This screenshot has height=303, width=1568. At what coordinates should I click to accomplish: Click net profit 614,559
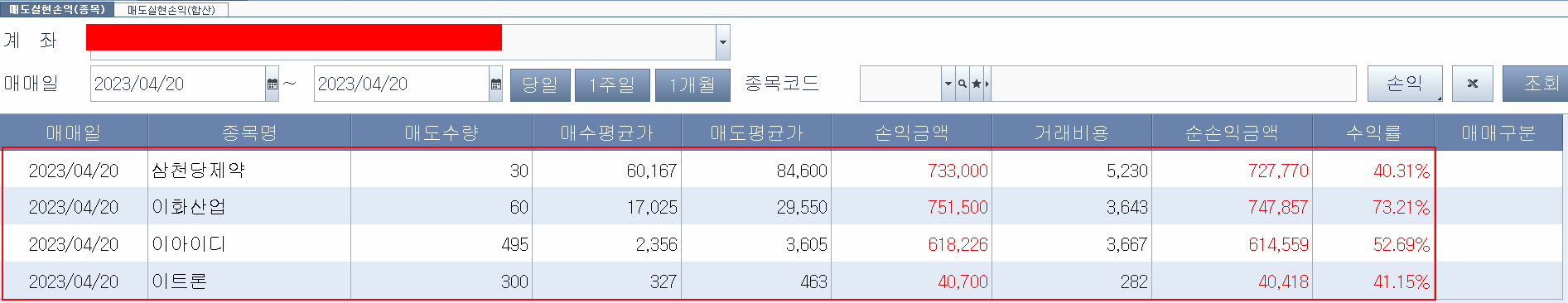pyautogui.click(x=1279, y=245)
